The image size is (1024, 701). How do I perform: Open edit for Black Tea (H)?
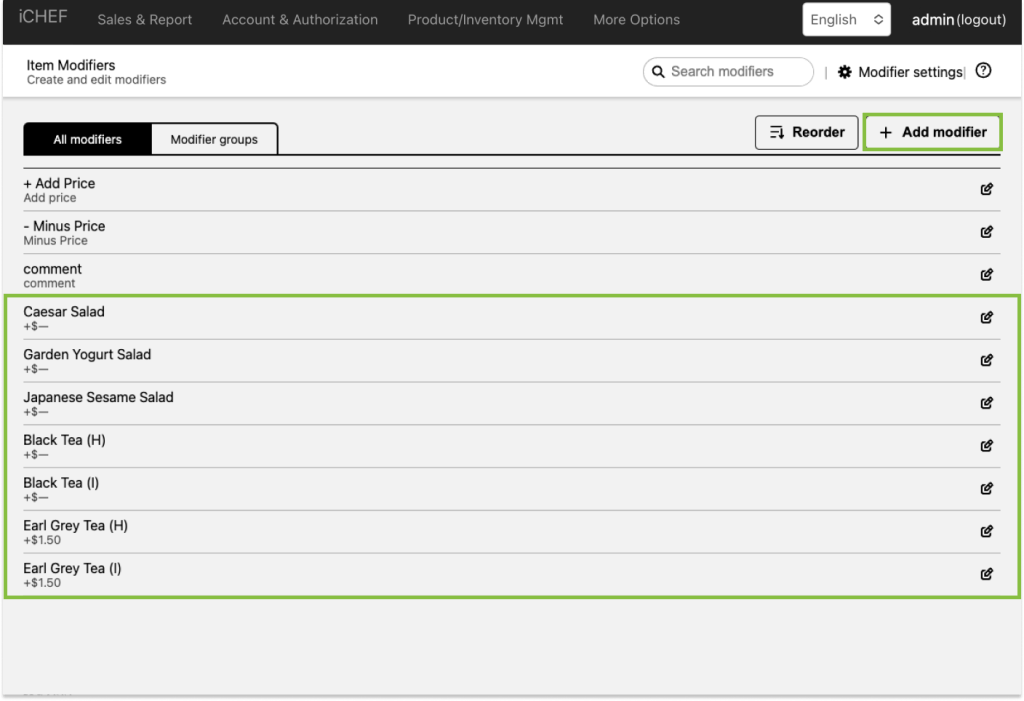987,446
